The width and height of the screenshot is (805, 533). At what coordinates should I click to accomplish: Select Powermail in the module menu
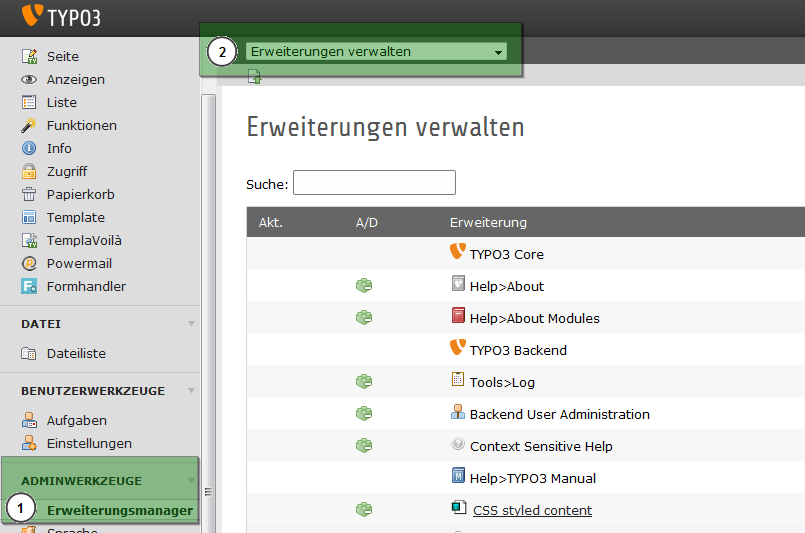pos(79,263)
